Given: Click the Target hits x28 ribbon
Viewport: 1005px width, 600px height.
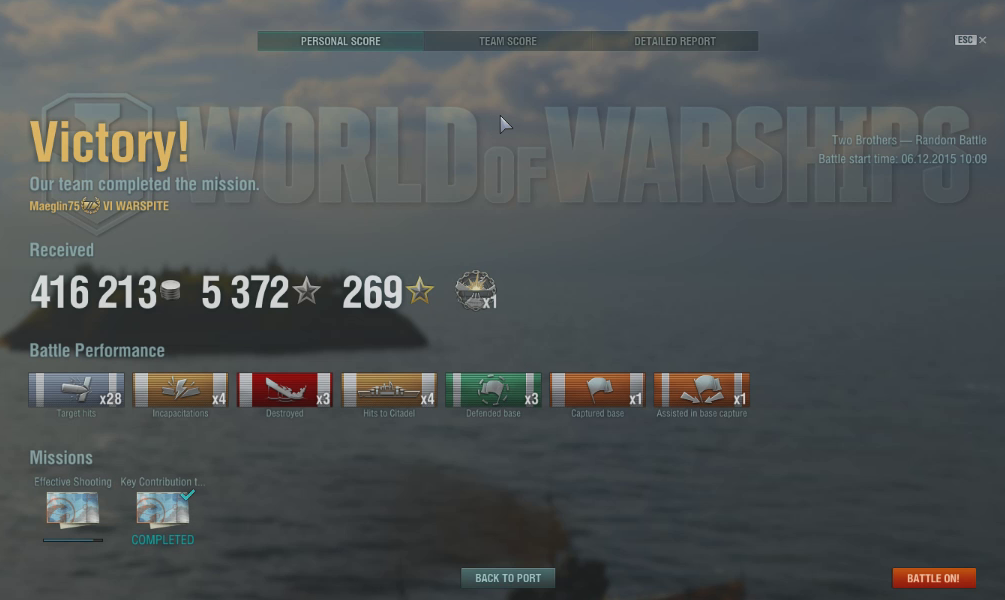Looking at the screenshot, I should 76,390.
